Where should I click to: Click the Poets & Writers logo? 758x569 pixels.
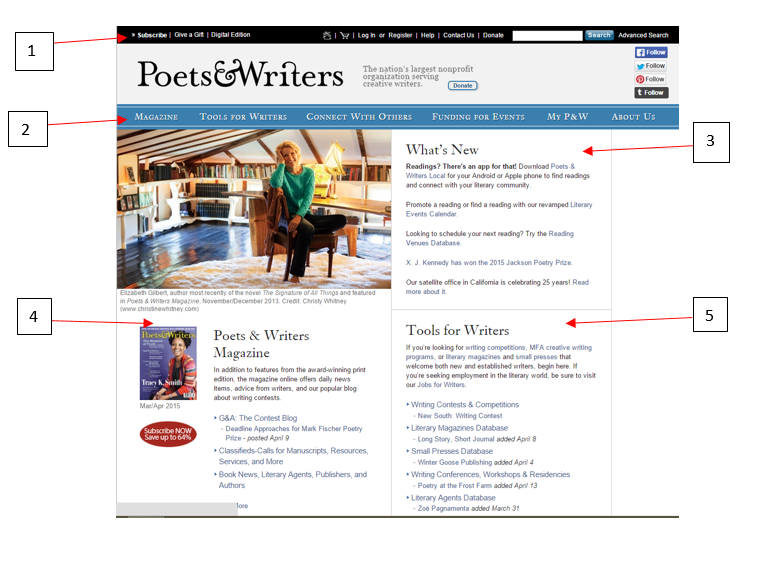coord(240,74)
